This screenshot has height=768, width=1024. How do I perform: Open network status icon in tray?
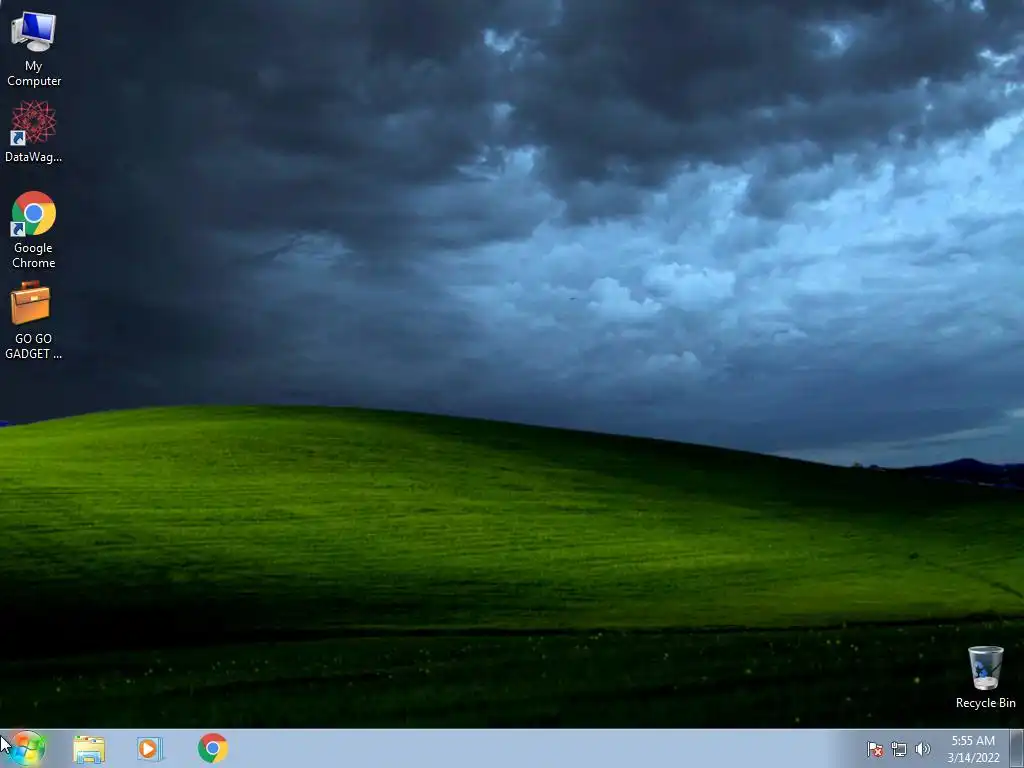[899, 749]
